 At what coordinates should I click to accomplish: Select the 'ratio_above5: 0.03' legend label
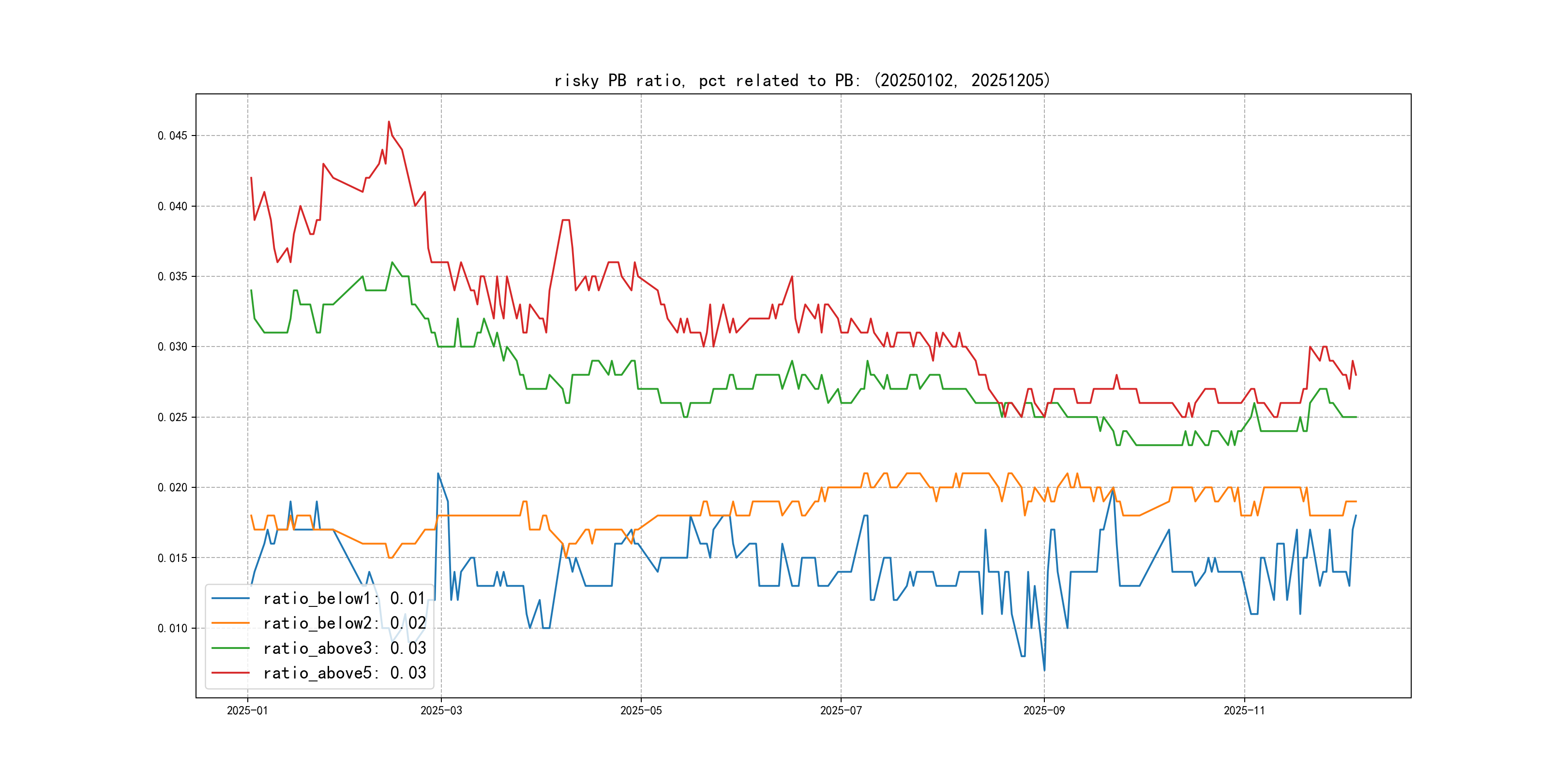[x=344, y=673]
